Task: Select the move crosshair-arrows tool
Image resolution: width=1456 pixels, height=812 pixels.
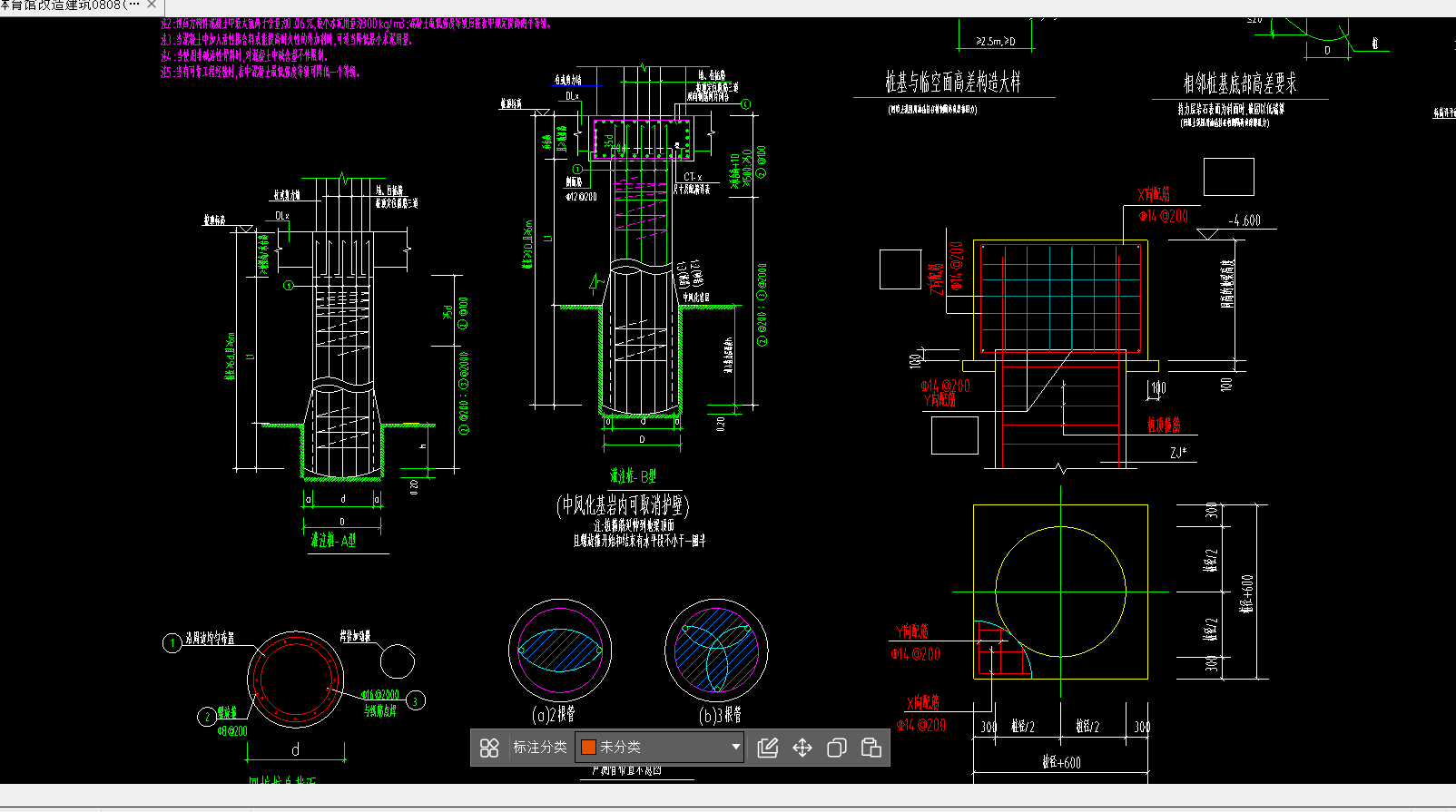Action: point(802,748)
